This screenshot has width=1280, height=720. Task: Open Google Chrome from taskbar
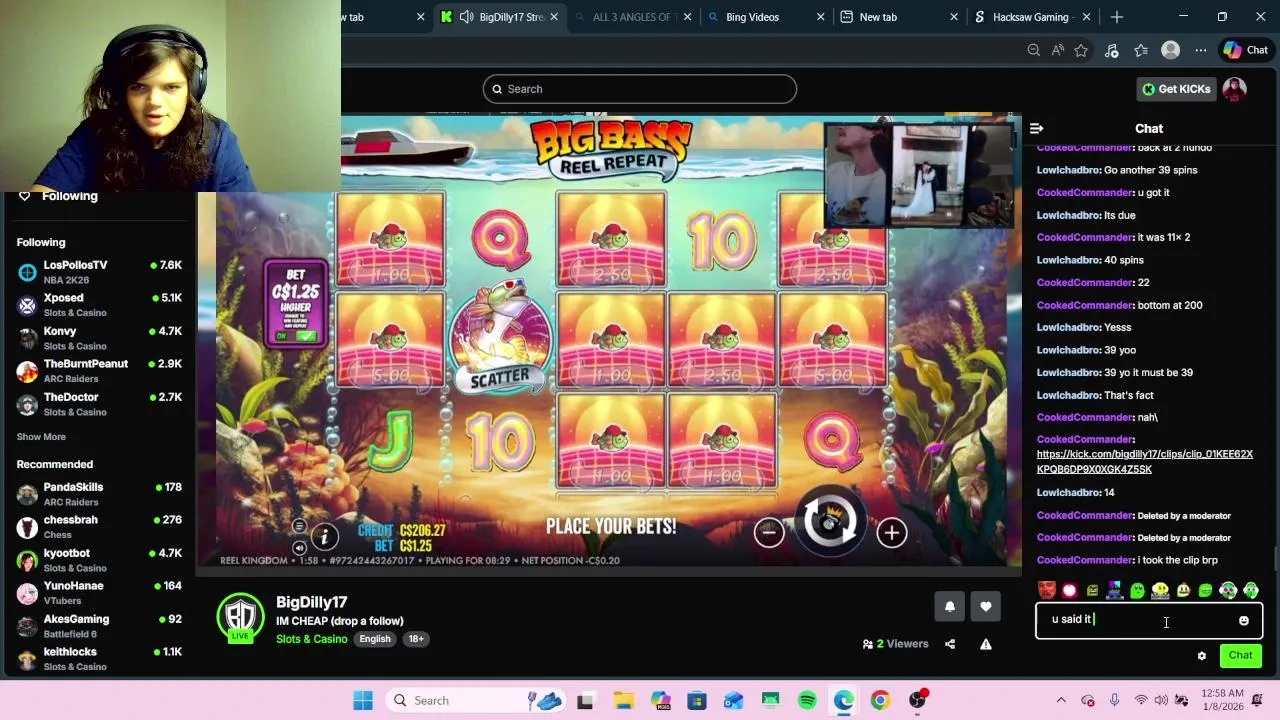880,700
